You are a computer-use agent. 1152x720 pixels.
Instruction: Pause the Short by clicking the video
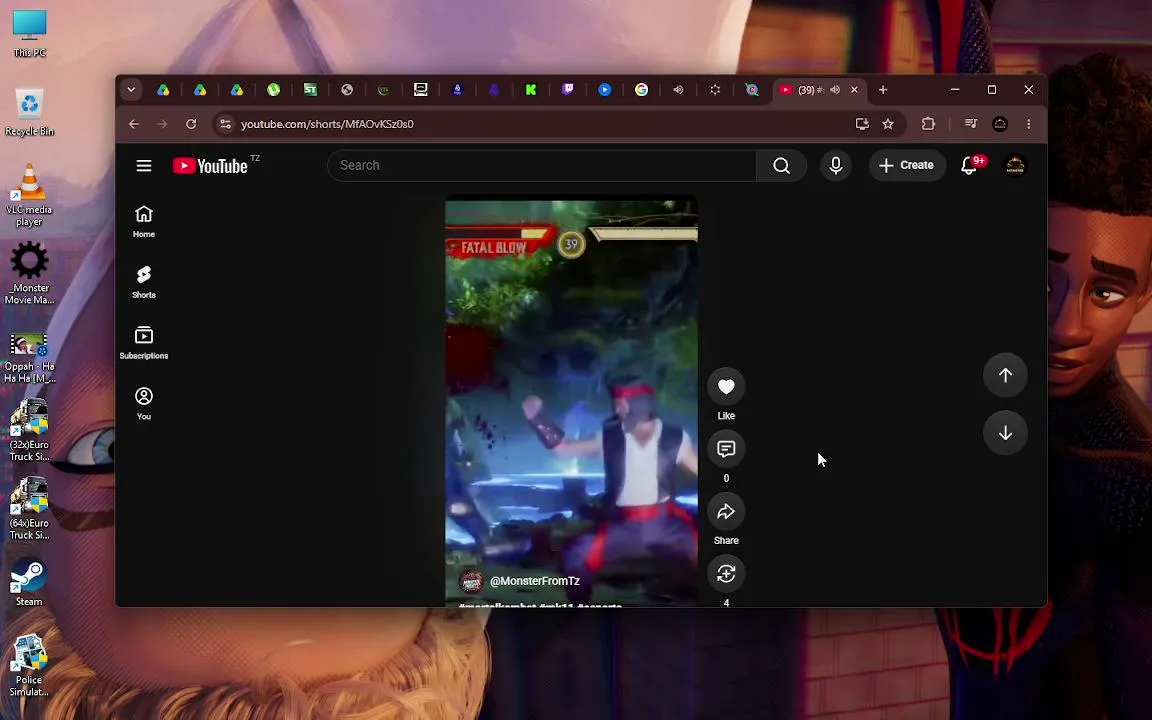(572, 400)
